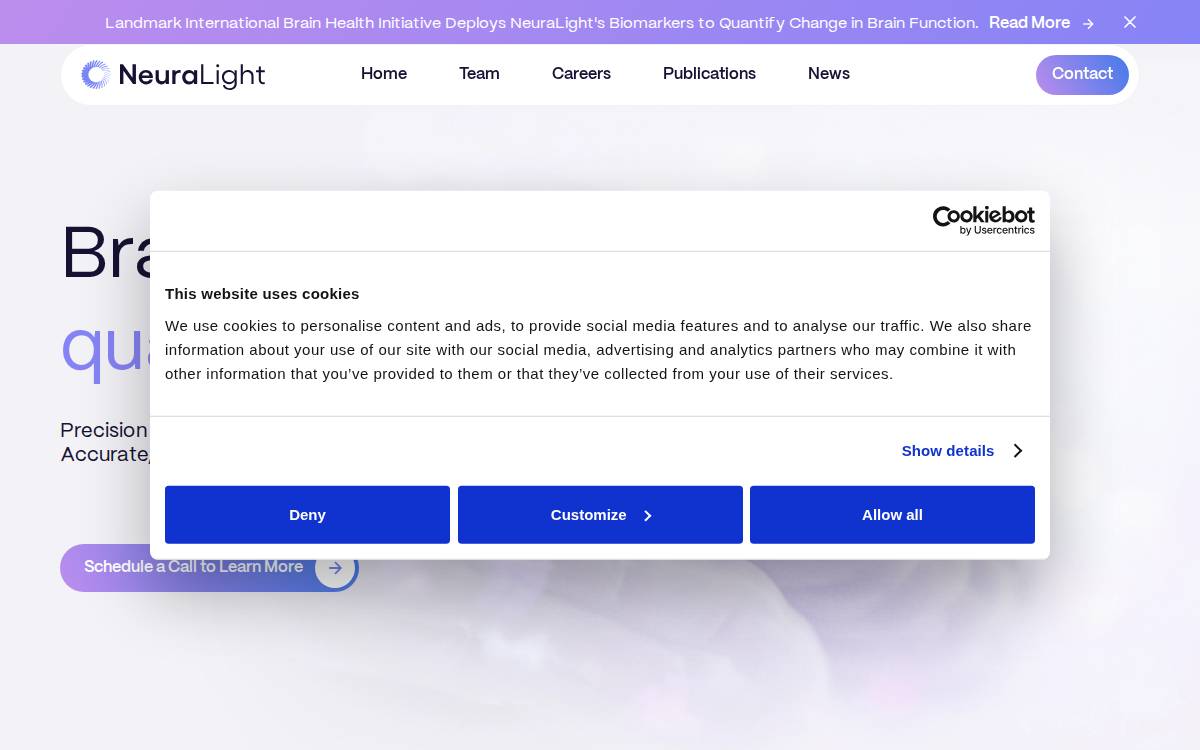Click the arrow next to Read More
Screen dimensions: 1200x750
[1088, 23]
